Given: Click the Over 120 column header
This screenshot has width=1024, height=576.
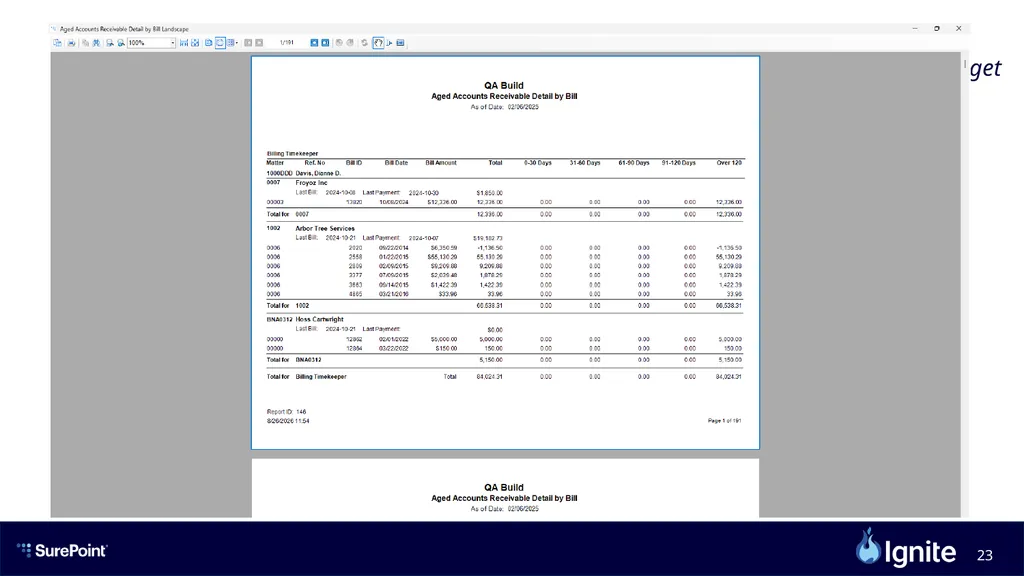Looking at the screenshot, I should (x=729, y=163).
